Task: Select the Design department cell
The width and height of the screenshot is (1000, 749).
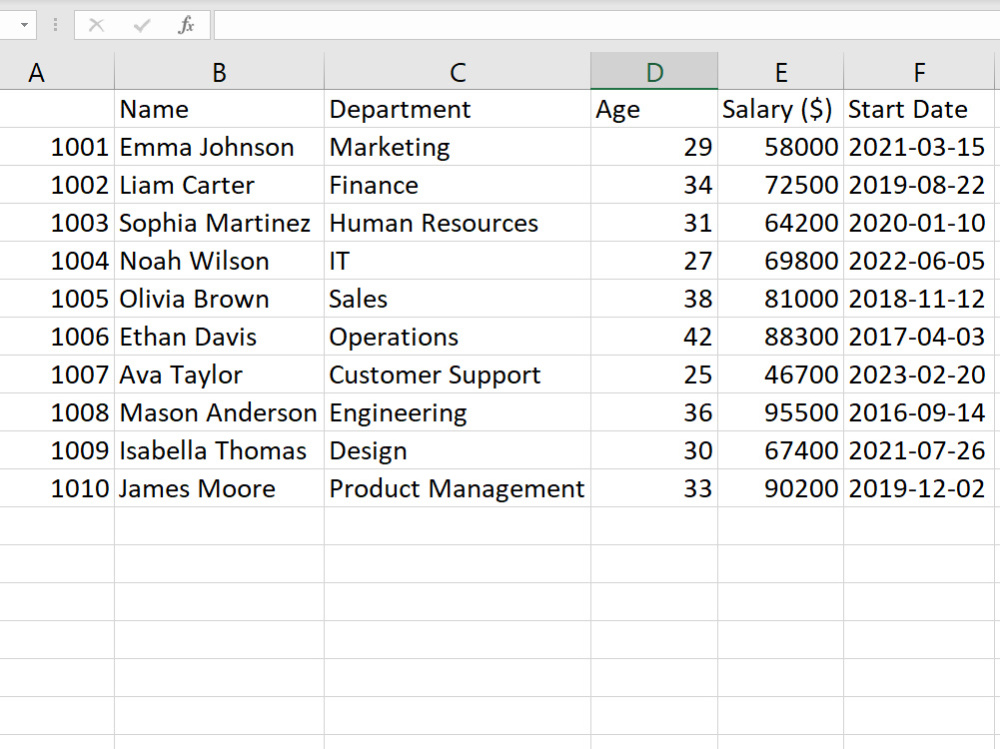Action: point(457,450)
